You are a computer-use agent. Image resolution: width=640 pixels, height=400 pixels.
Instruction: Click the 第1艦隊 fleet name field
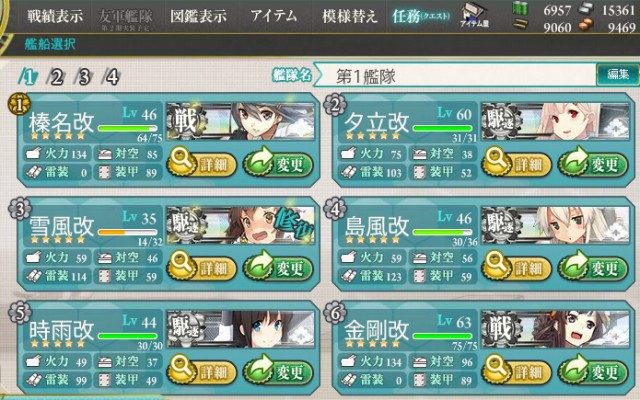coord(455,76)
